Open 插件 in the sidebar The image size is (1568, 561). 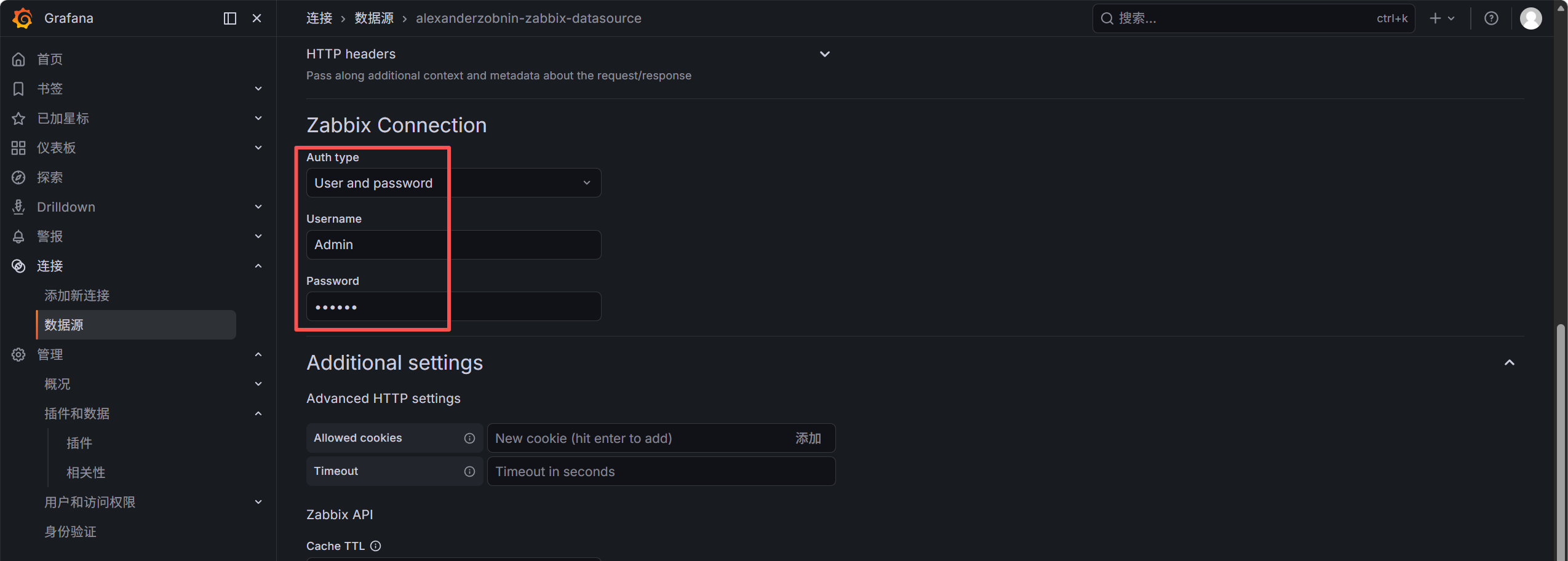click(79, 443)
